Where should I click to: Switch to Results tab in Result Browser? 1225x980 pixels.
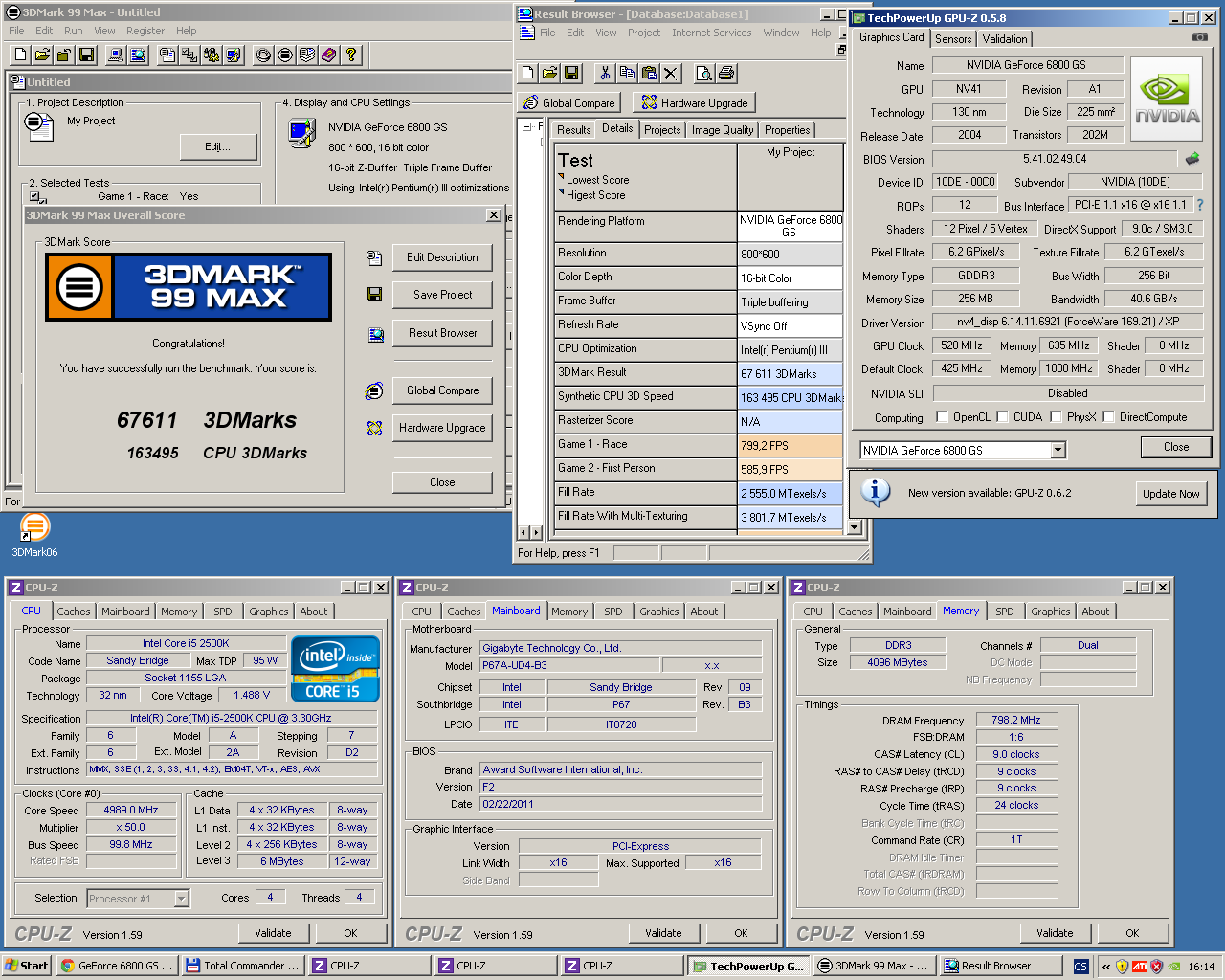[573, 130]
